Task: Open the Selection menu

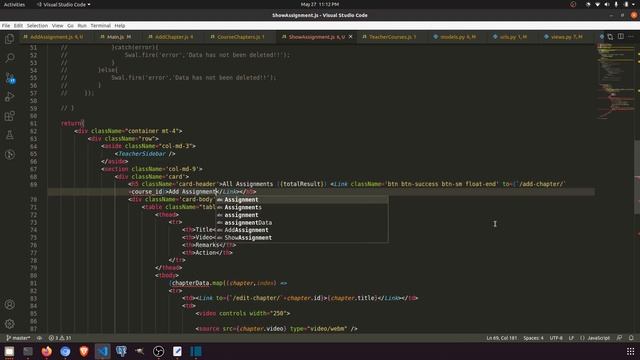Action: click(x=37, y=25)
